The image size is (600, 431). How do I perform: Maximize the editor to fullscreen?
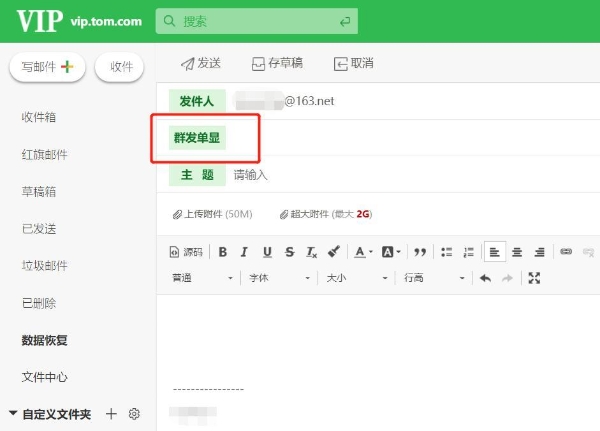click(534, 278)
